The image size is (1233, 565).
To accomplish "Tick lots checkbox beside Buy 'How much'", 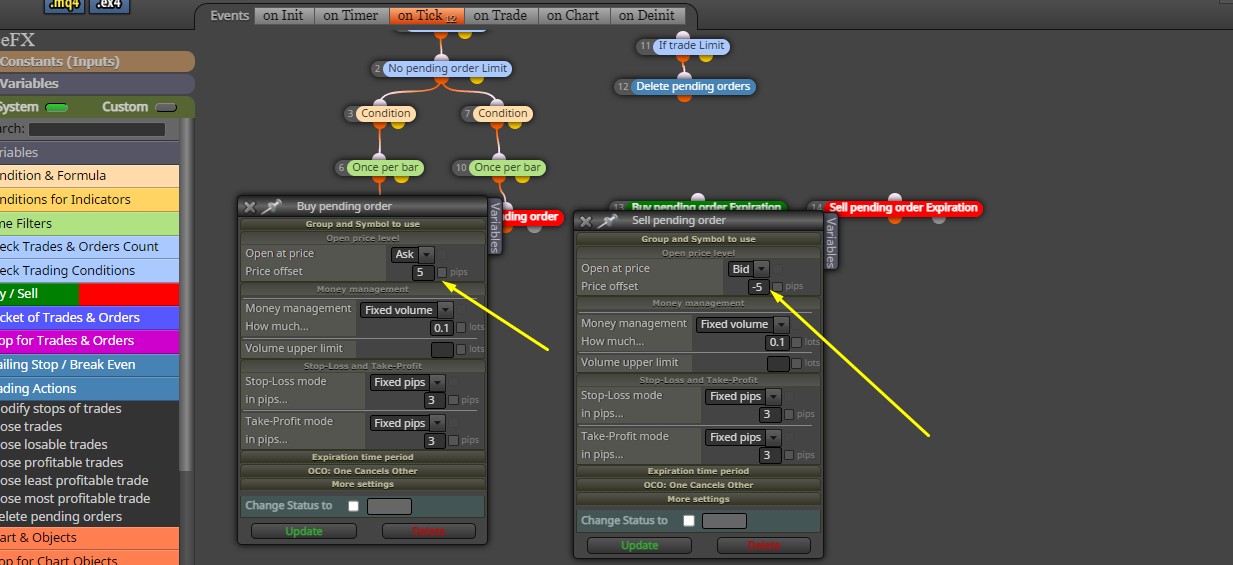I will [x=461, y=328].
